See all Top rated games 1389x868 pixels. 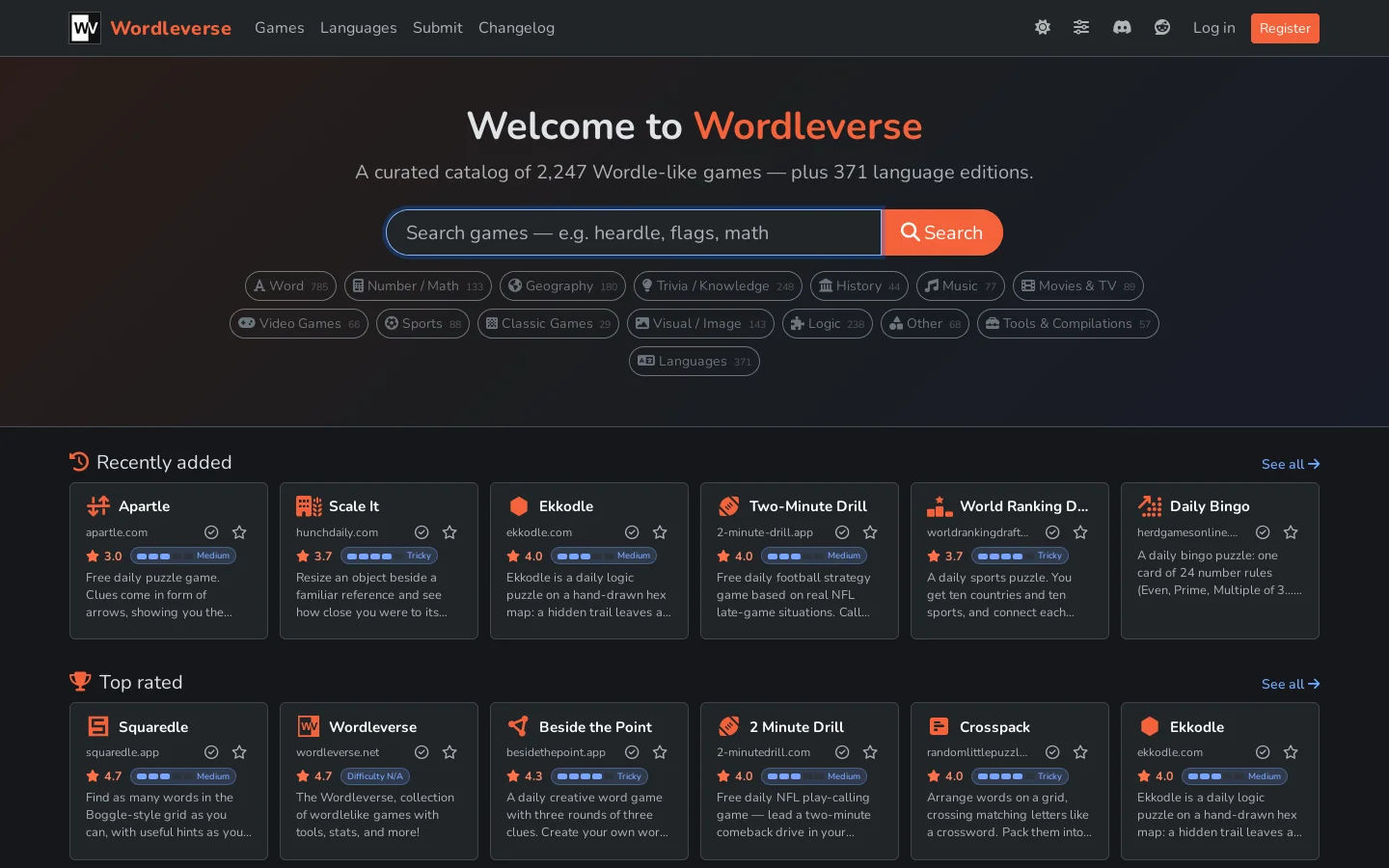tap(1291, 684)
